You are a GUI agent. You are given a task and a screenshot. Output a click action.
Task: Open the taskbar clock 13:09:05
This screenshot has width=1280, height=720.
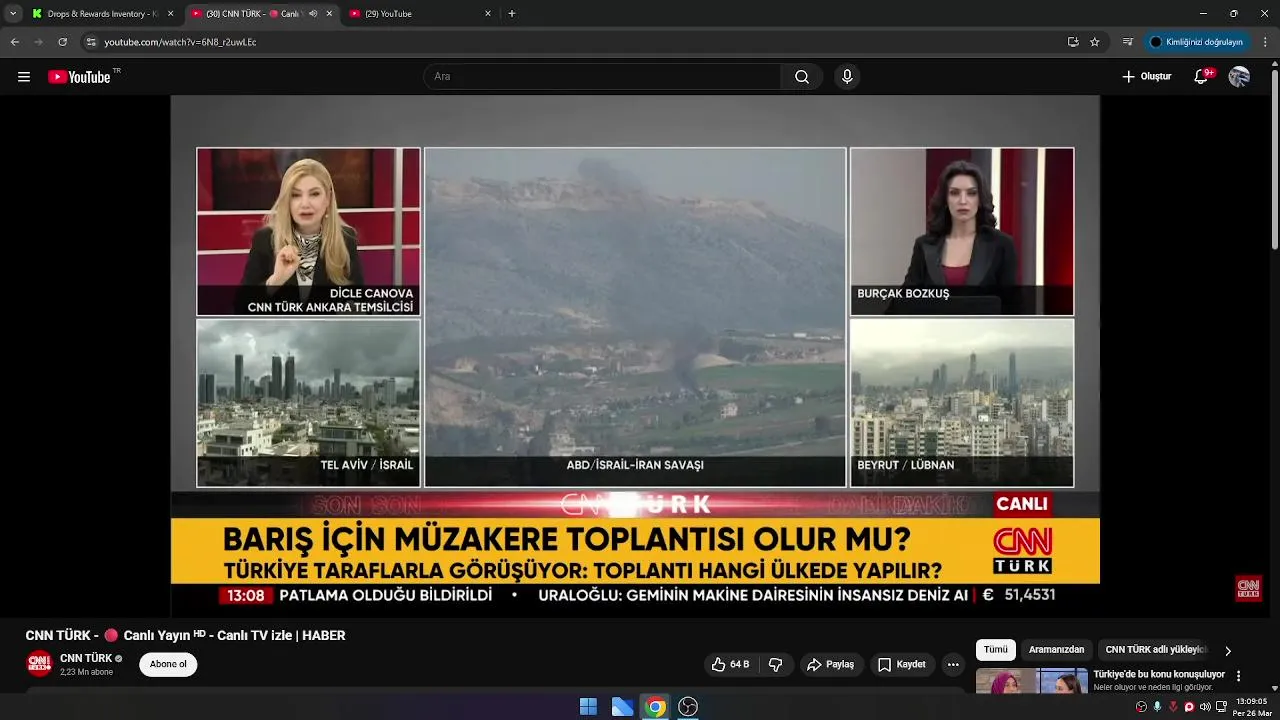[1251, 707]
